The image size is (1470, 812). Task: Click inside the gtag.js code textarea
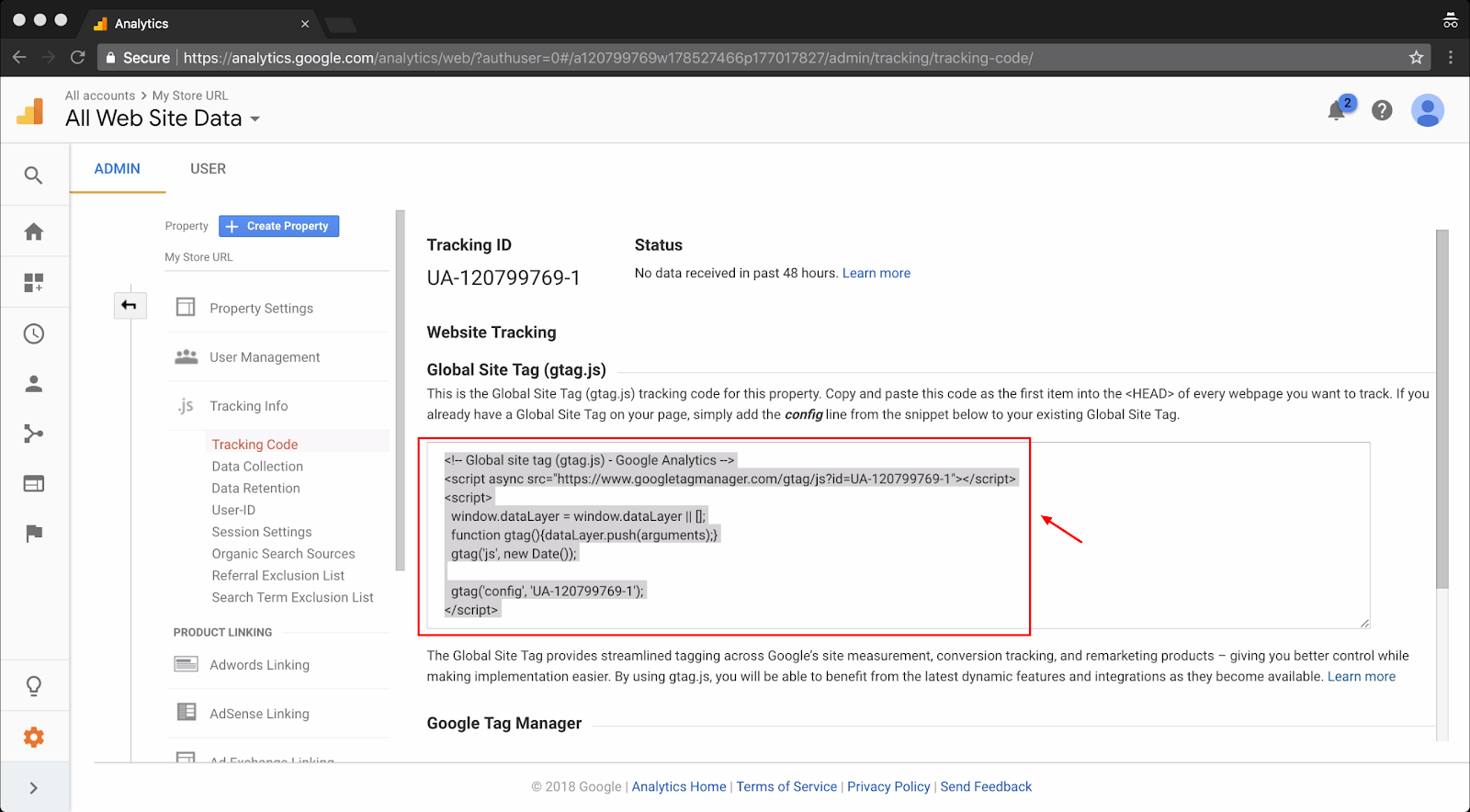[x=899, y=536]
